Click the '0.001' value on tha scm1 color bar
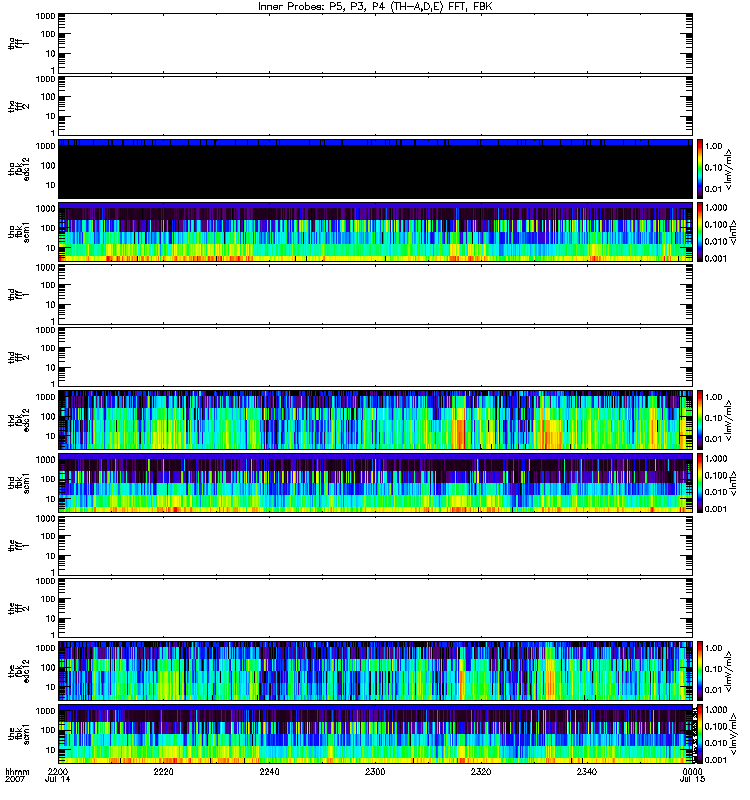The height and width of the screenshot is (800, 750). point(715,258)
